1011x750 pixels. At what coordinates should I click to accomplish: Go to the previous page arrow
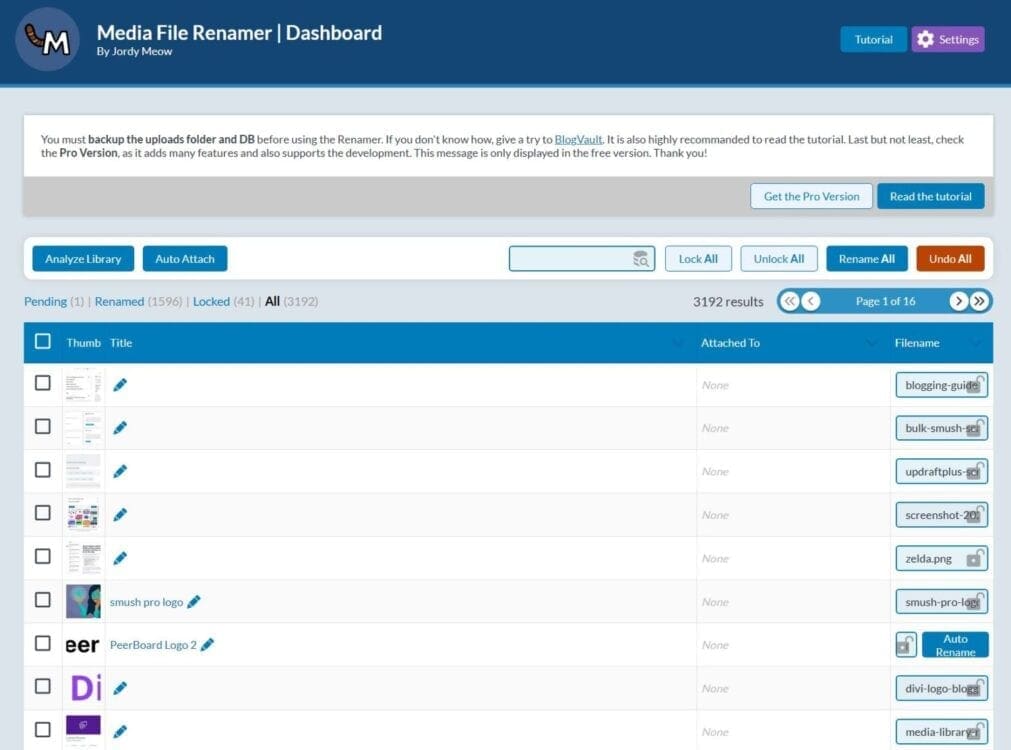coord(810,301)
